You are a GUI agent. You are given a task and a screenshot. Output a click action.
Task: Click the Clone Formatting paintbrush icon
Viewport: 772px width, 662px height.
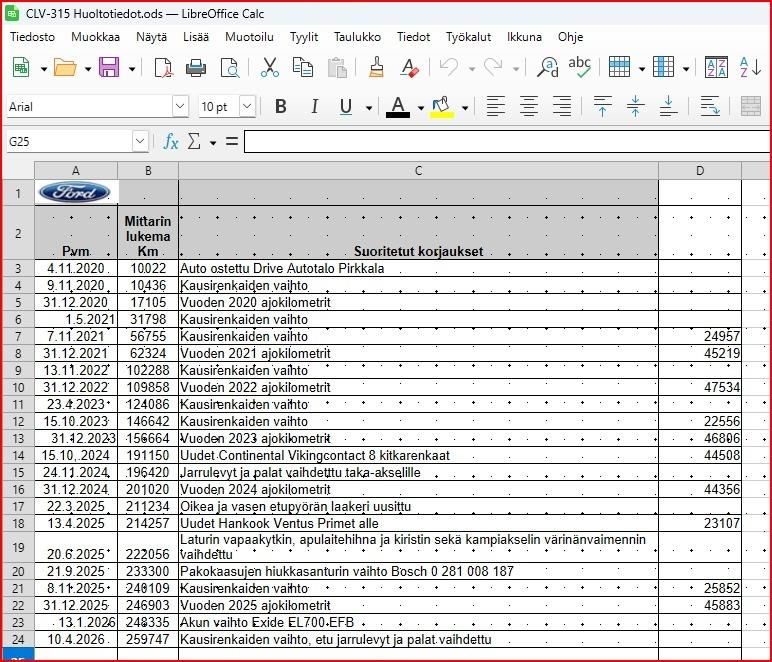(x=376, y=67)
